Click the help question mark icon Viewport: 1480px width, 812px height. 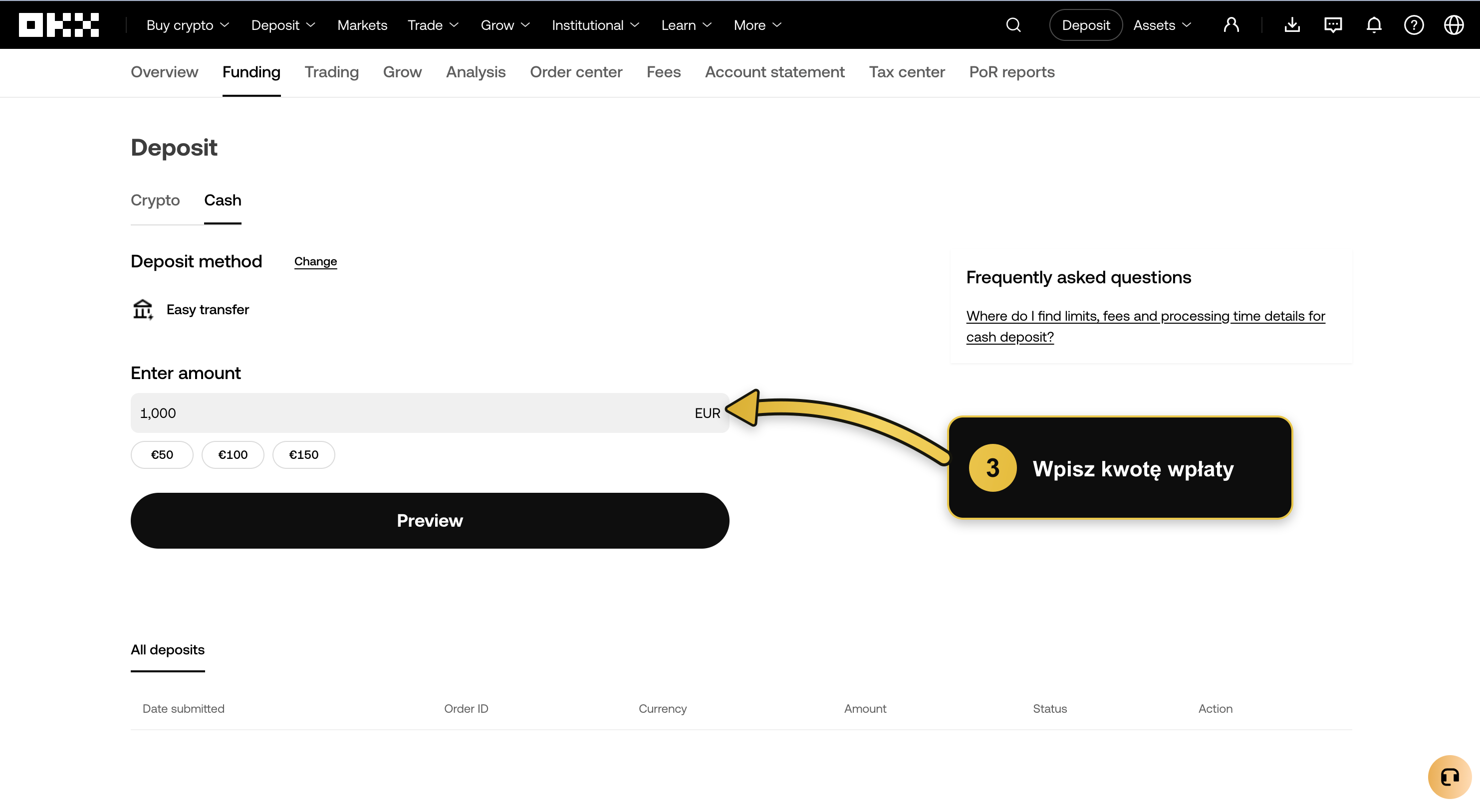click(x=1414, y=25)
